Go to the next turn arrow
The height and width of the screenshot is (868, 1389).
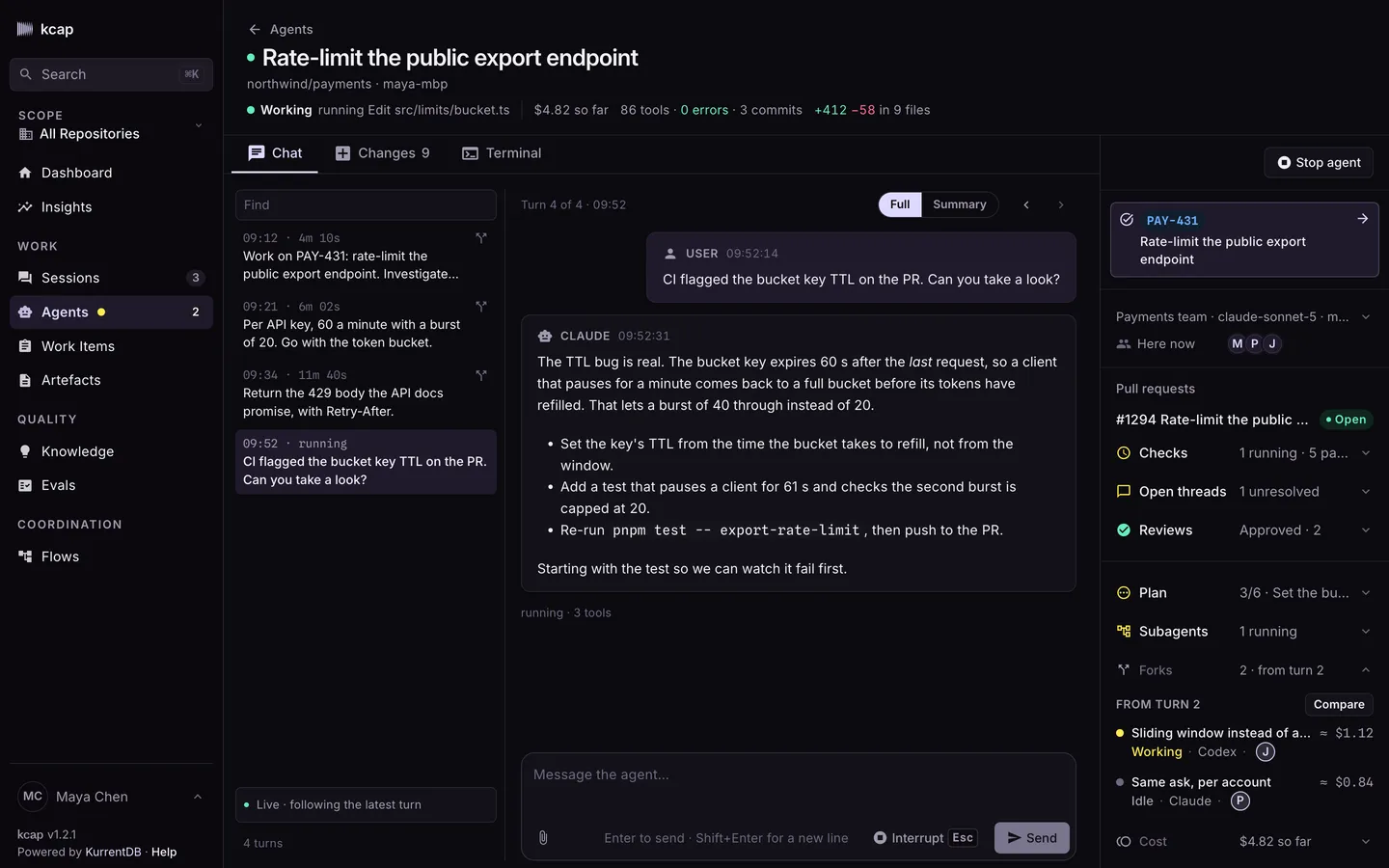coord(1061,204)
